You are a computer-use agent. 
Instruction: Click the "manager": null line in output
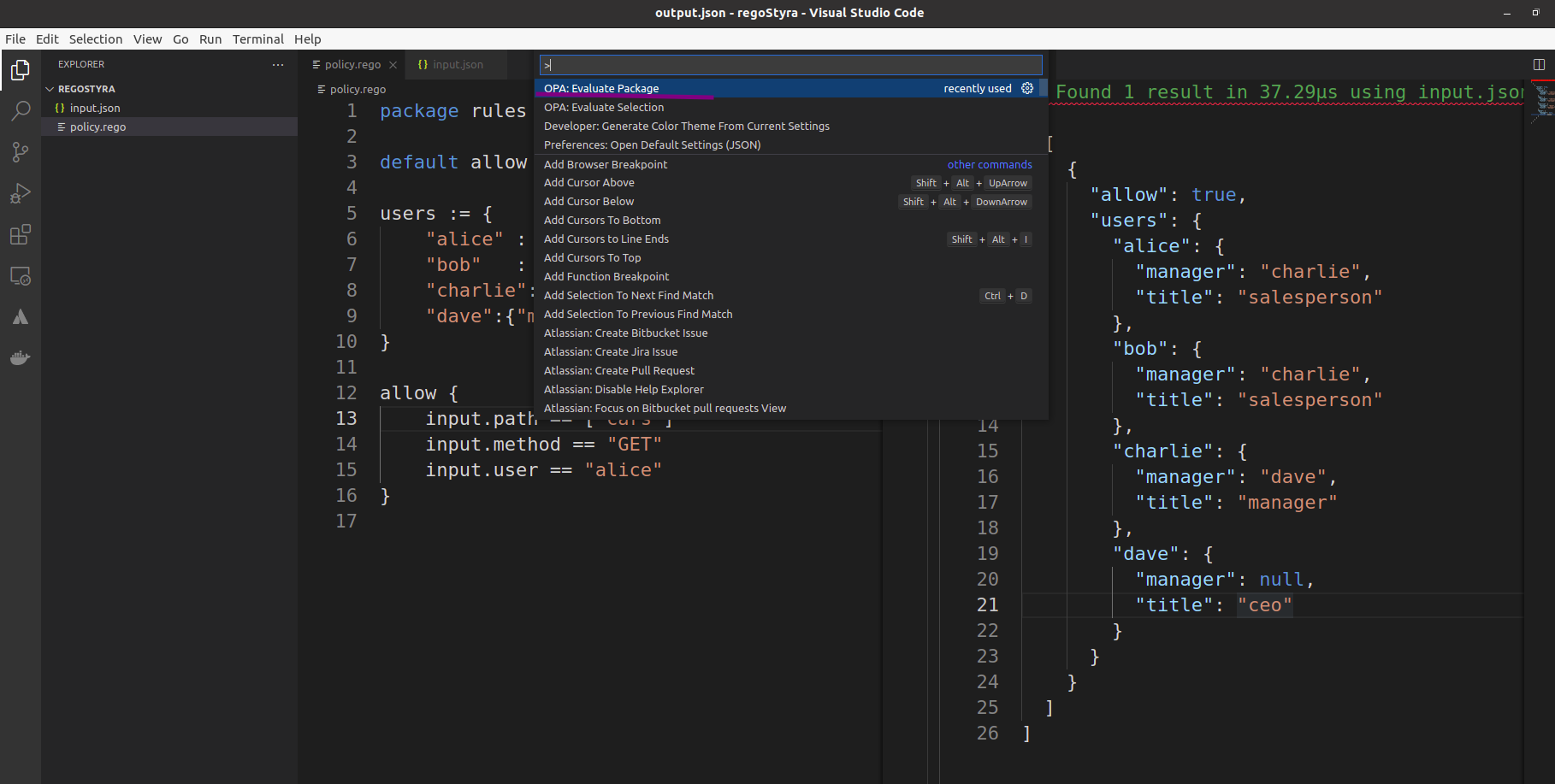(1224, 580)
